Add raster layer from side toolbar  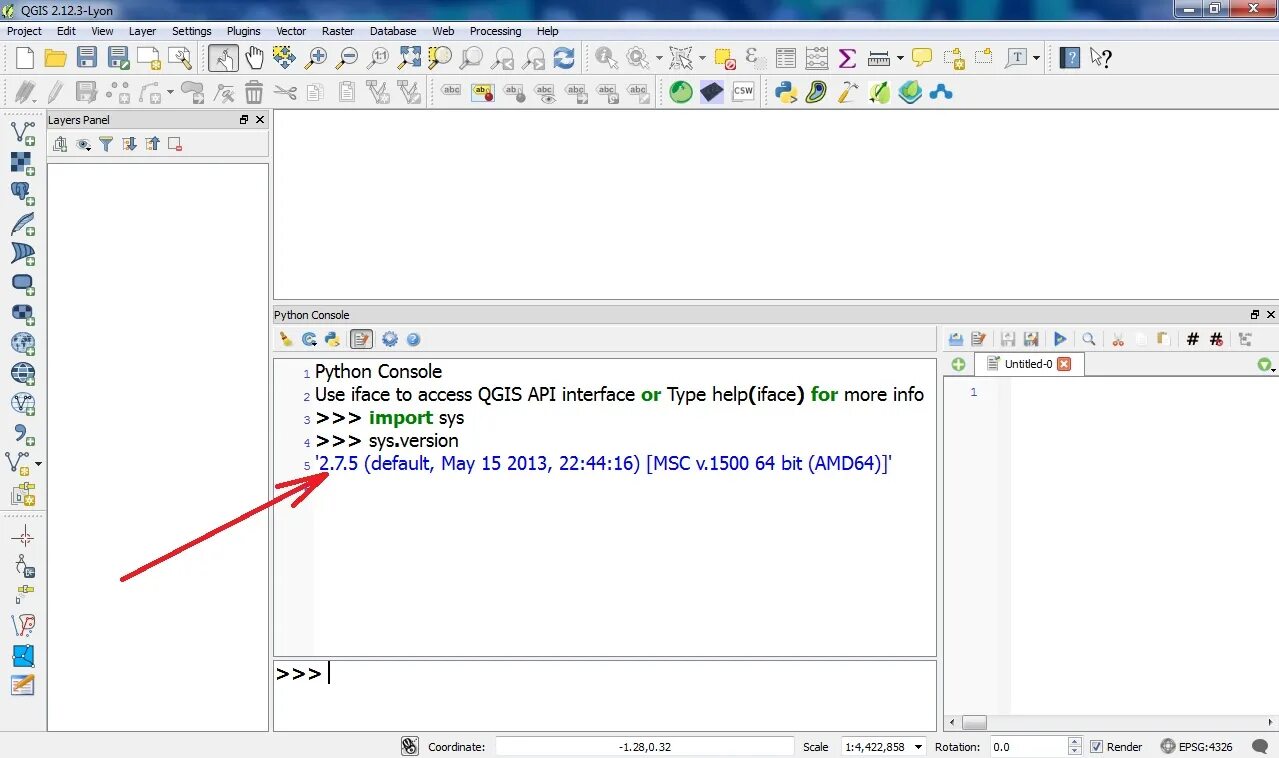click(22, 163)
